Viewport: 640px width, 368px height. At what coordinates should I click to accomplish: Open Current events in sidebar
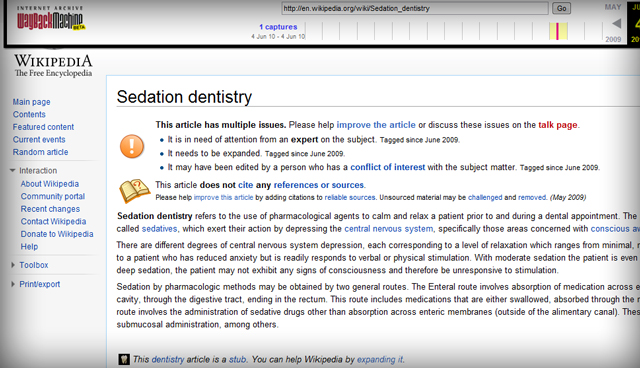[39, 140]
